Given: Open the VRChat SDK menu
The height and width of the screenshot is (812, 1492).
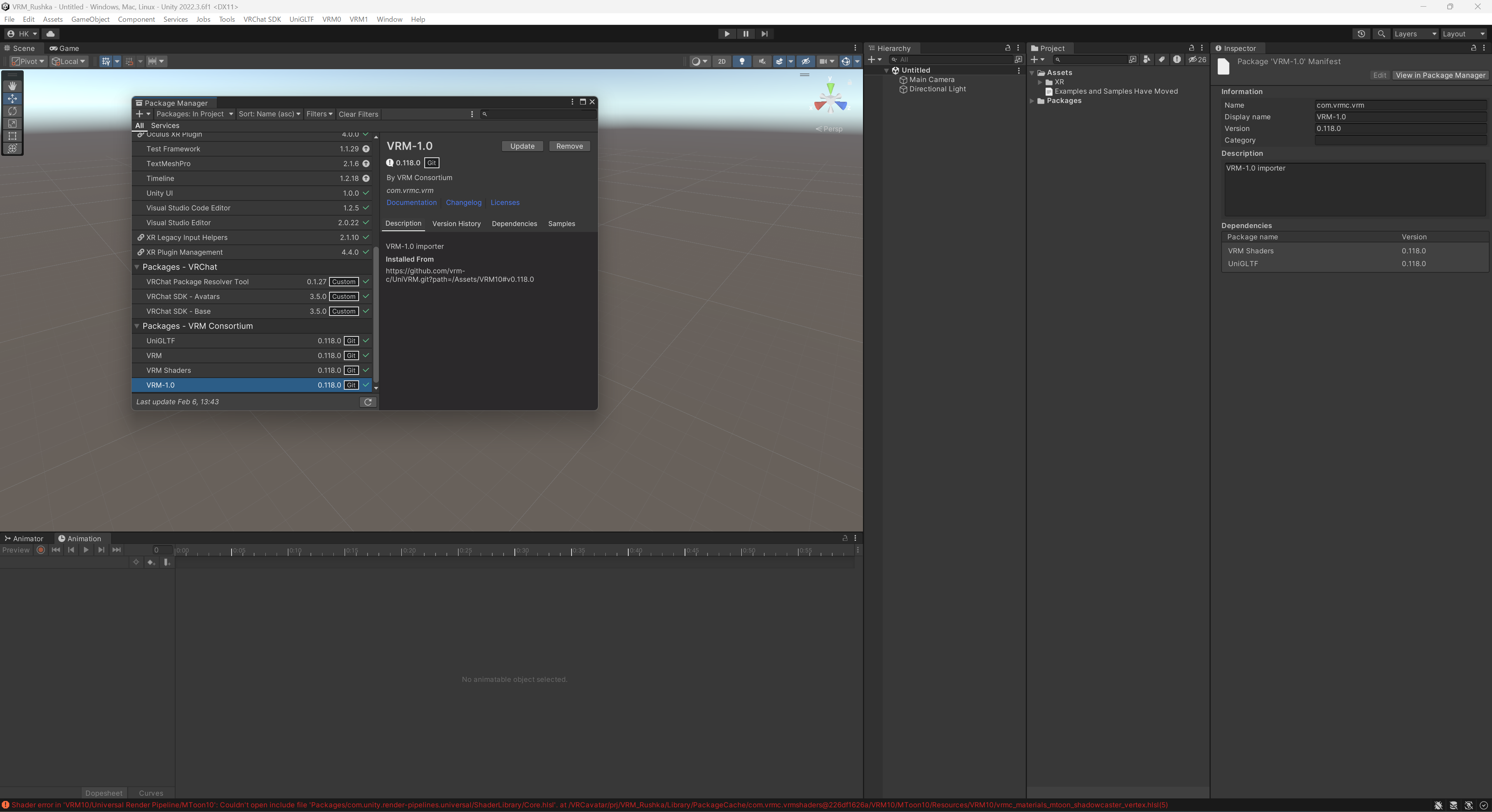Looking at the screenshot, I should (x=262, y=19).
